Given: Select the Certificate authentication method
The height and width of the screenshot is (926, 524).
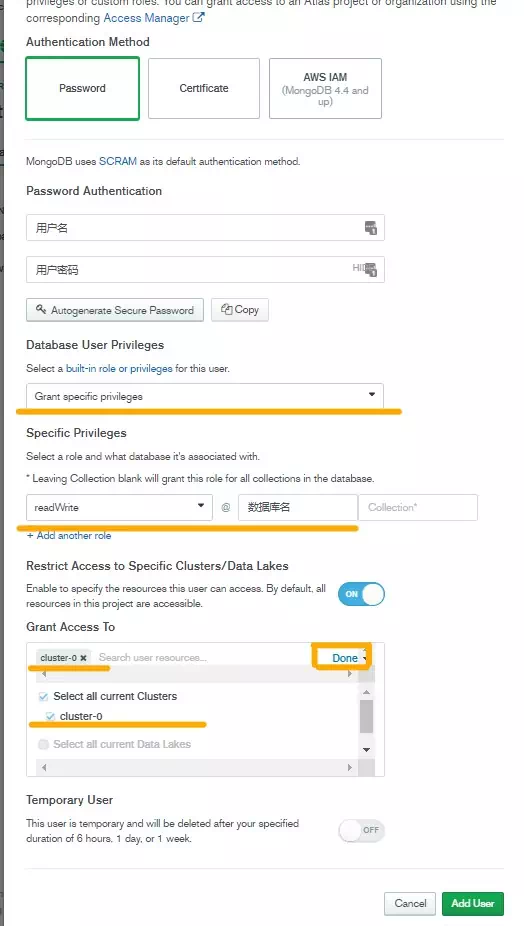Looking at the screenshot, I should click(x=204, y=88).
